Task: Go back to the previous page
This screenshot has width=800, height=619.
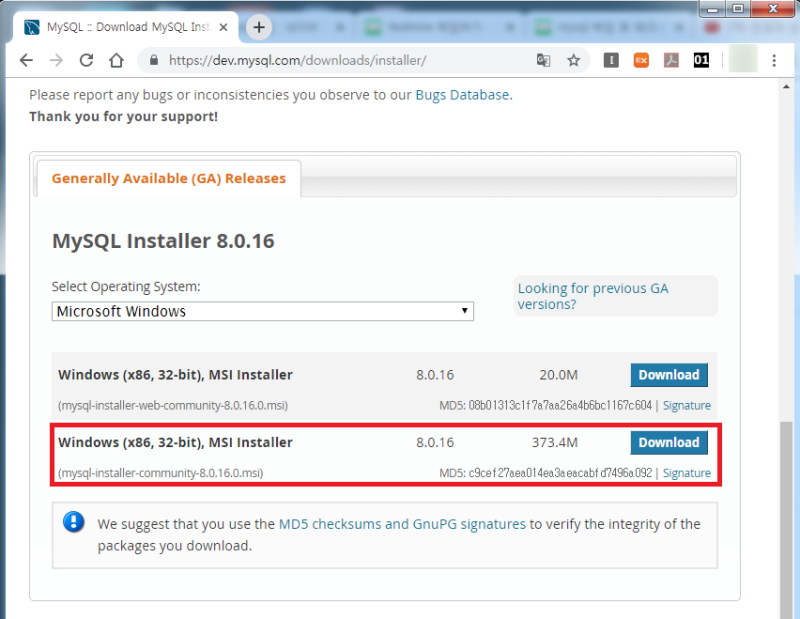Action: 26,60
